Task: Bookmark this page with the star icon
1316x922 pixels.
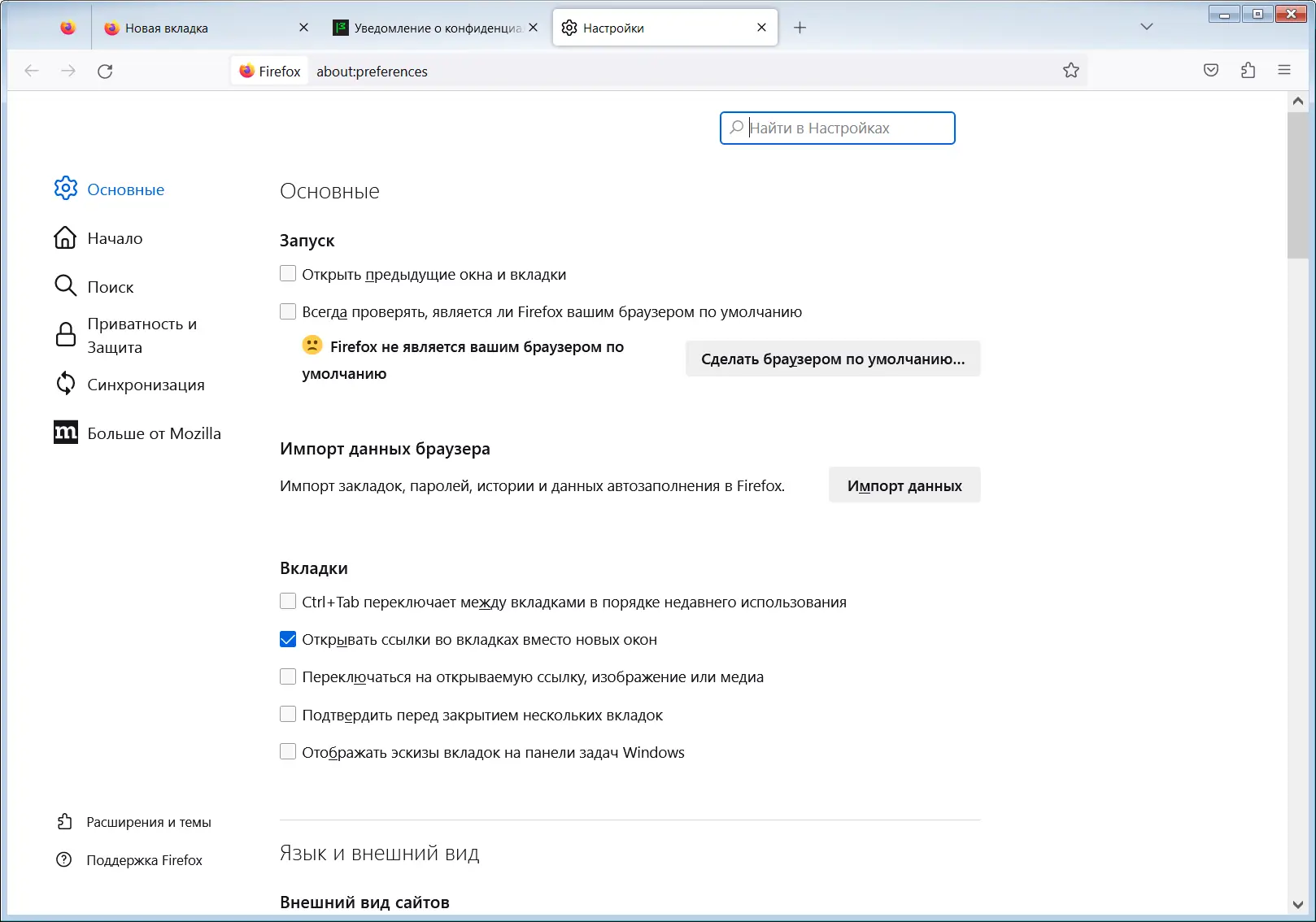Action: pyautogui.click(x=1070, y=71)
